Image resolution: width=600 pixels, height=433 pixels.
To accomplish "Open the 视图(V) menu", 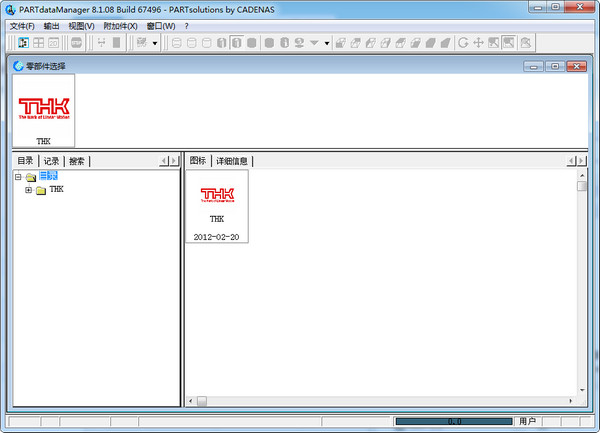I will 81,26.
